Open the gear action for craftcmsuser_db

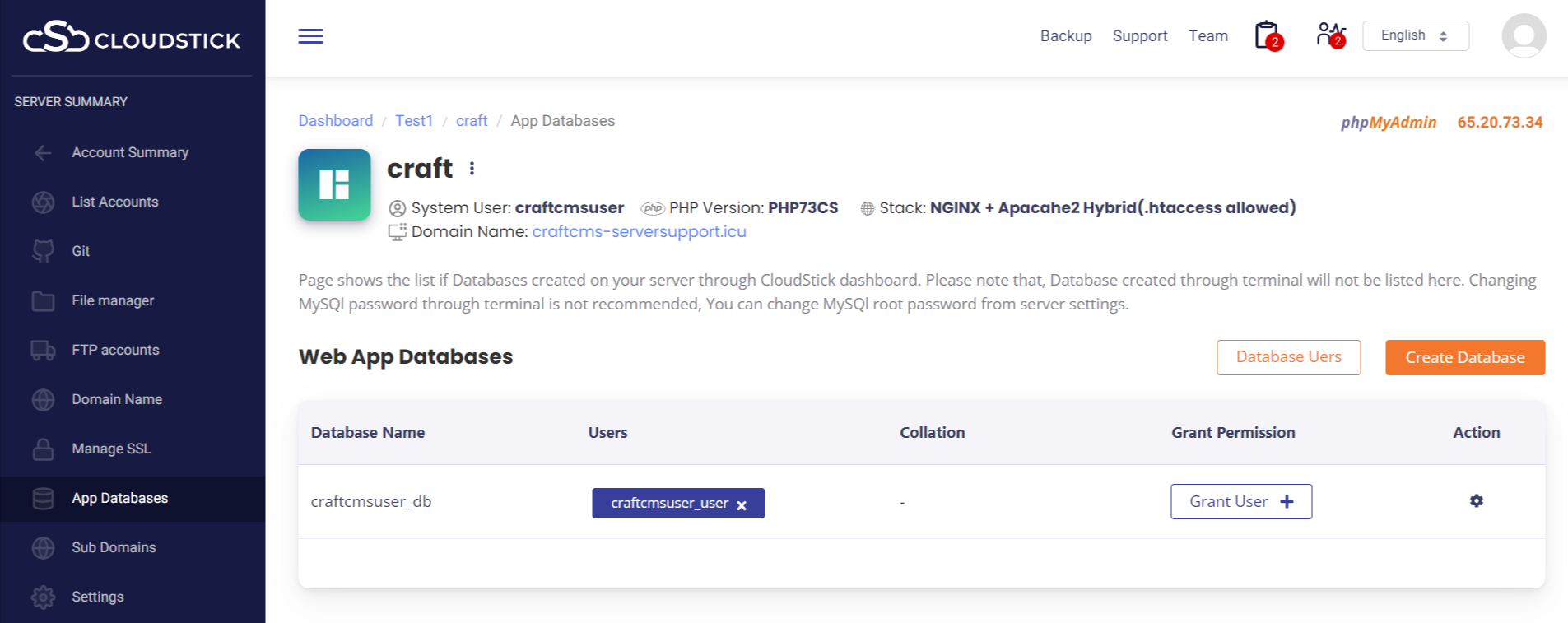pyautogui.click(x=1476, y=501)
